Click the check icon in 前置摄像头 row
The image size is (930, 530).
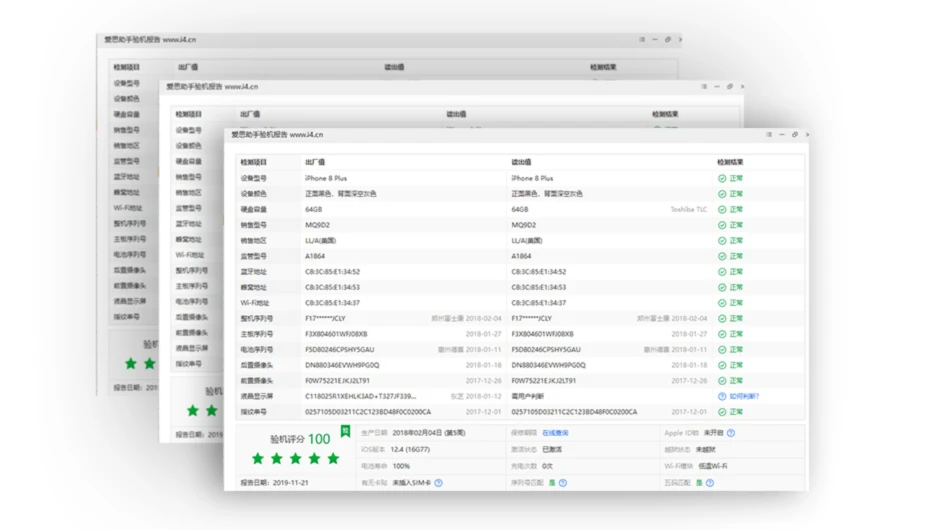[722, 381]
